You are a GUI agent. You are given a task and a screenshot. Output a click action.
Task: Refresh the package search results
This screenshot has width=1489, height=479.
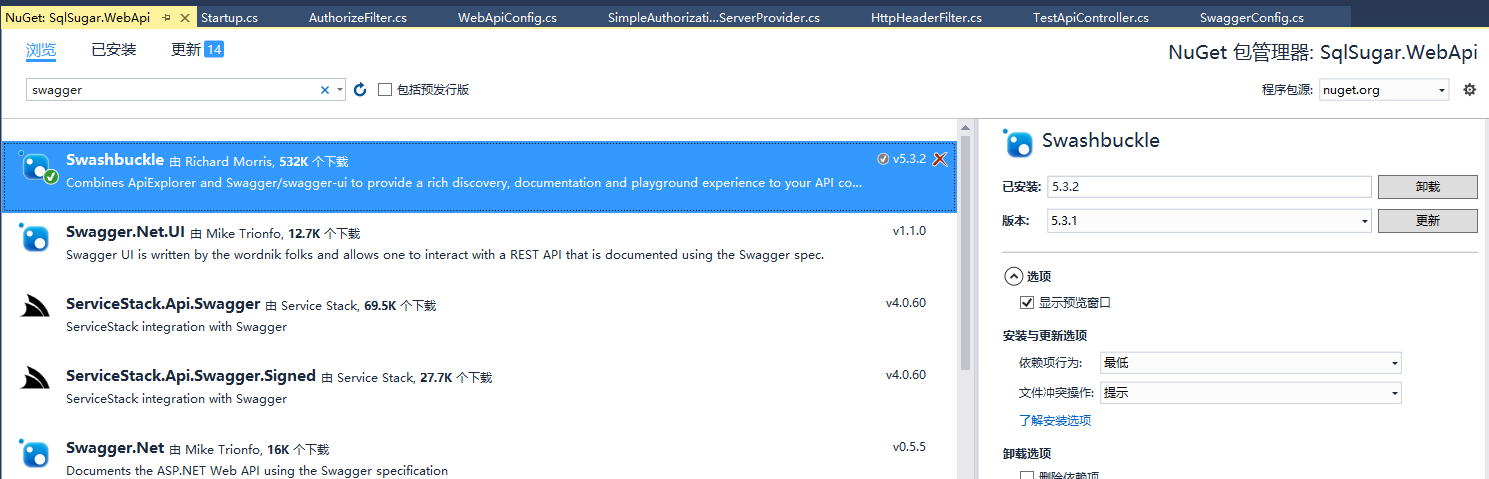(360, 90)
